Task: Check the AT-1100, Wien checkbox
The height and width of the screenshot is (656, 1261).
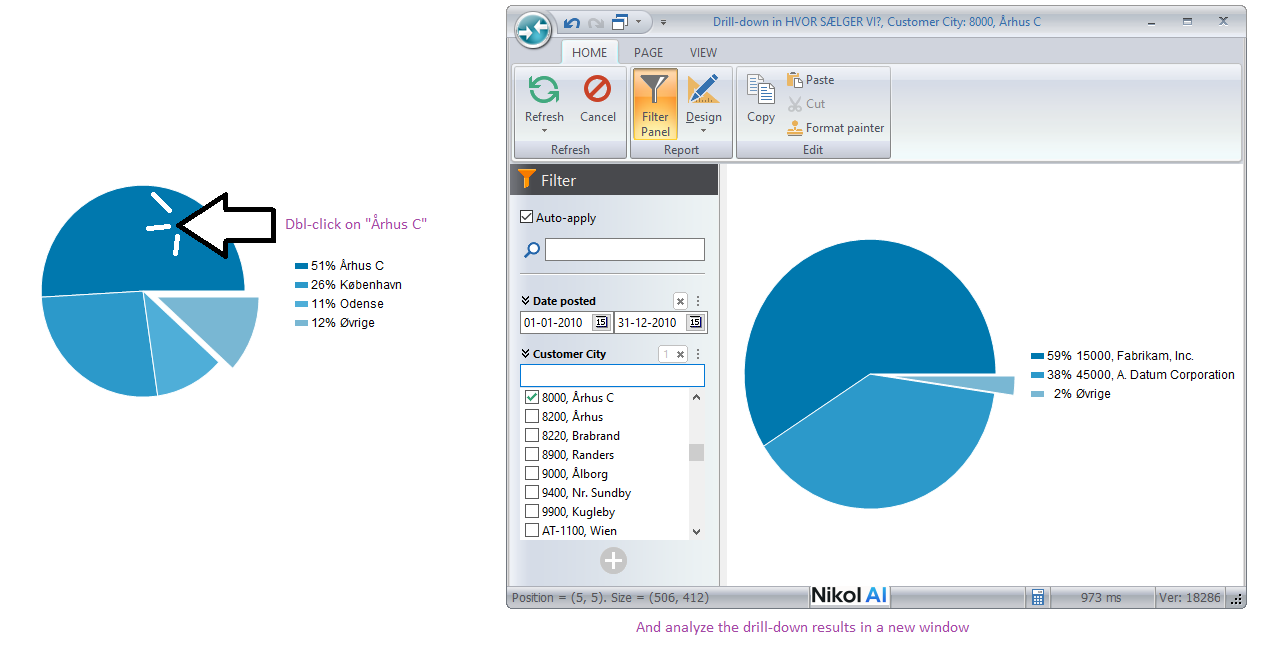Action: pos(532,530)
